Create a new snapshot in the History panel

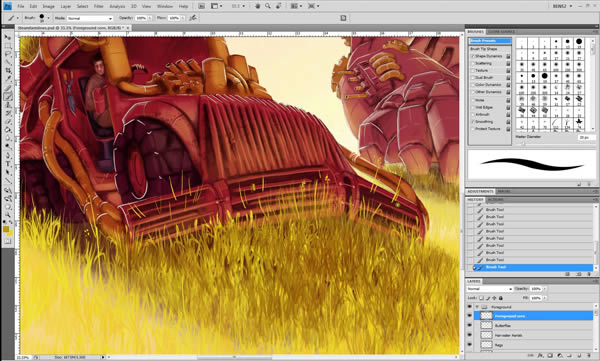click(x=578, y=274)
